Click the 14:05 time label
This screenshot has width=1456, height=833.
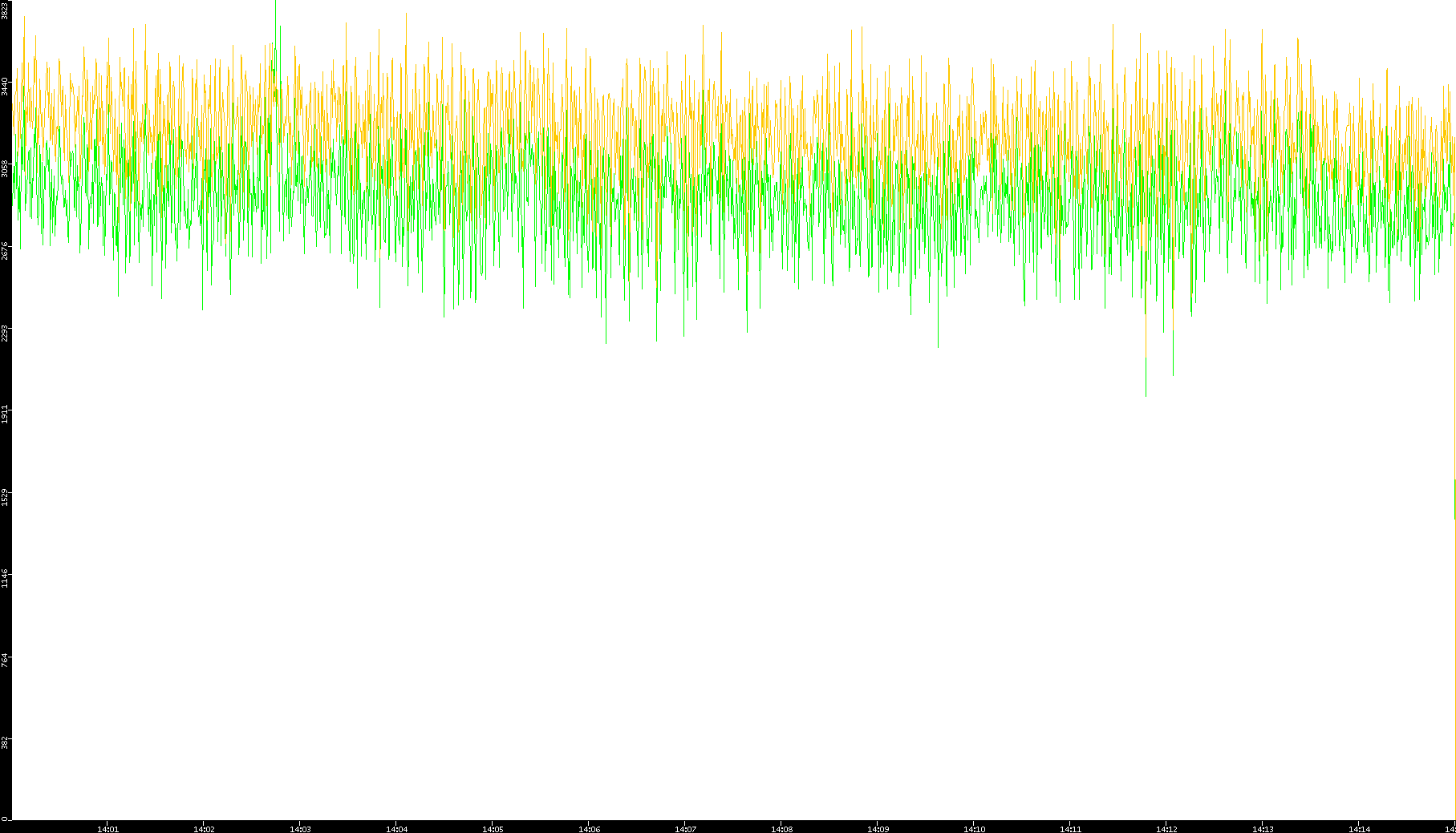493,829
